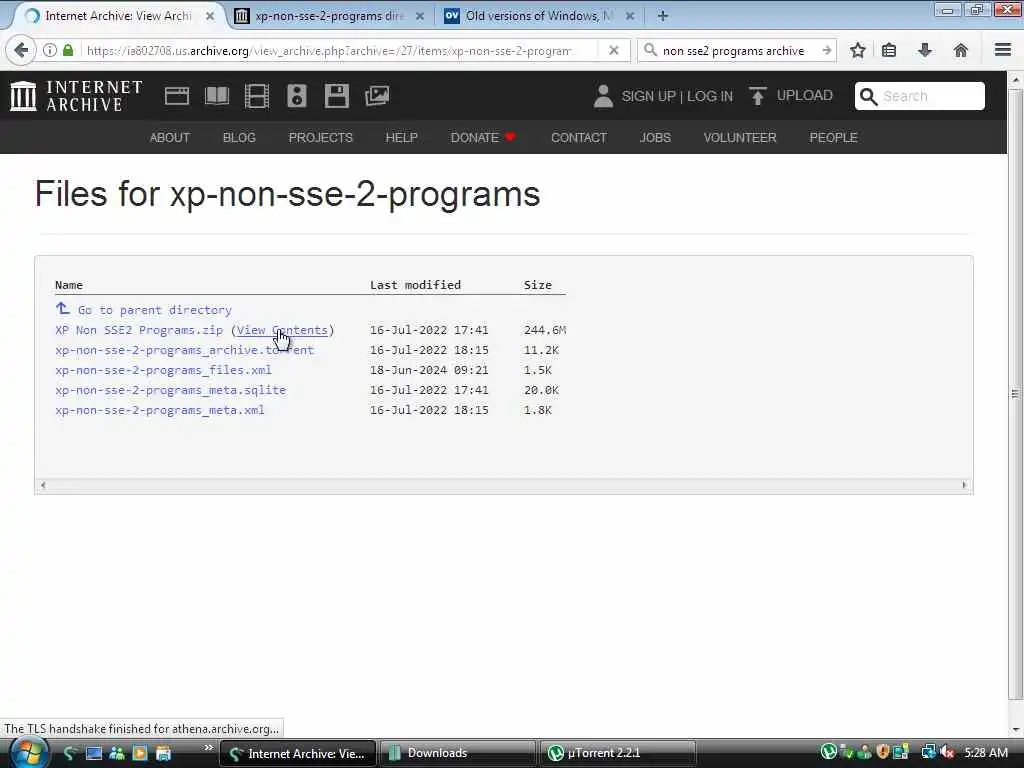Open the BLOG menu item
Viewport: 1024px width, 768px height.
(x=239, y=138)
